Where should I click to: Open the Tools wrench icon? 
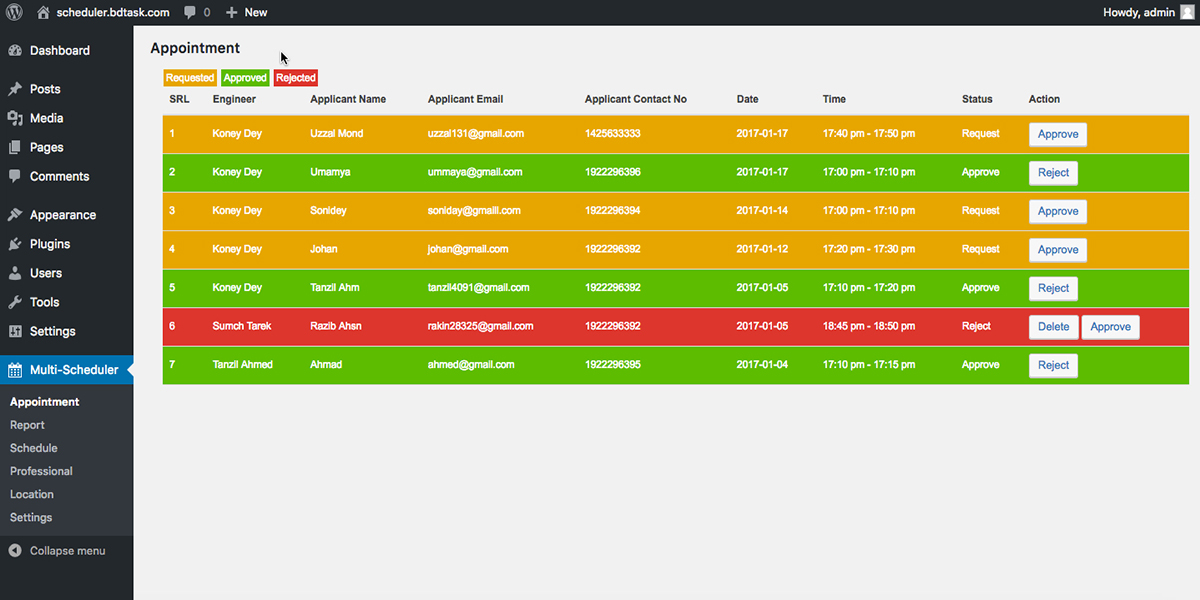[15, 302]
